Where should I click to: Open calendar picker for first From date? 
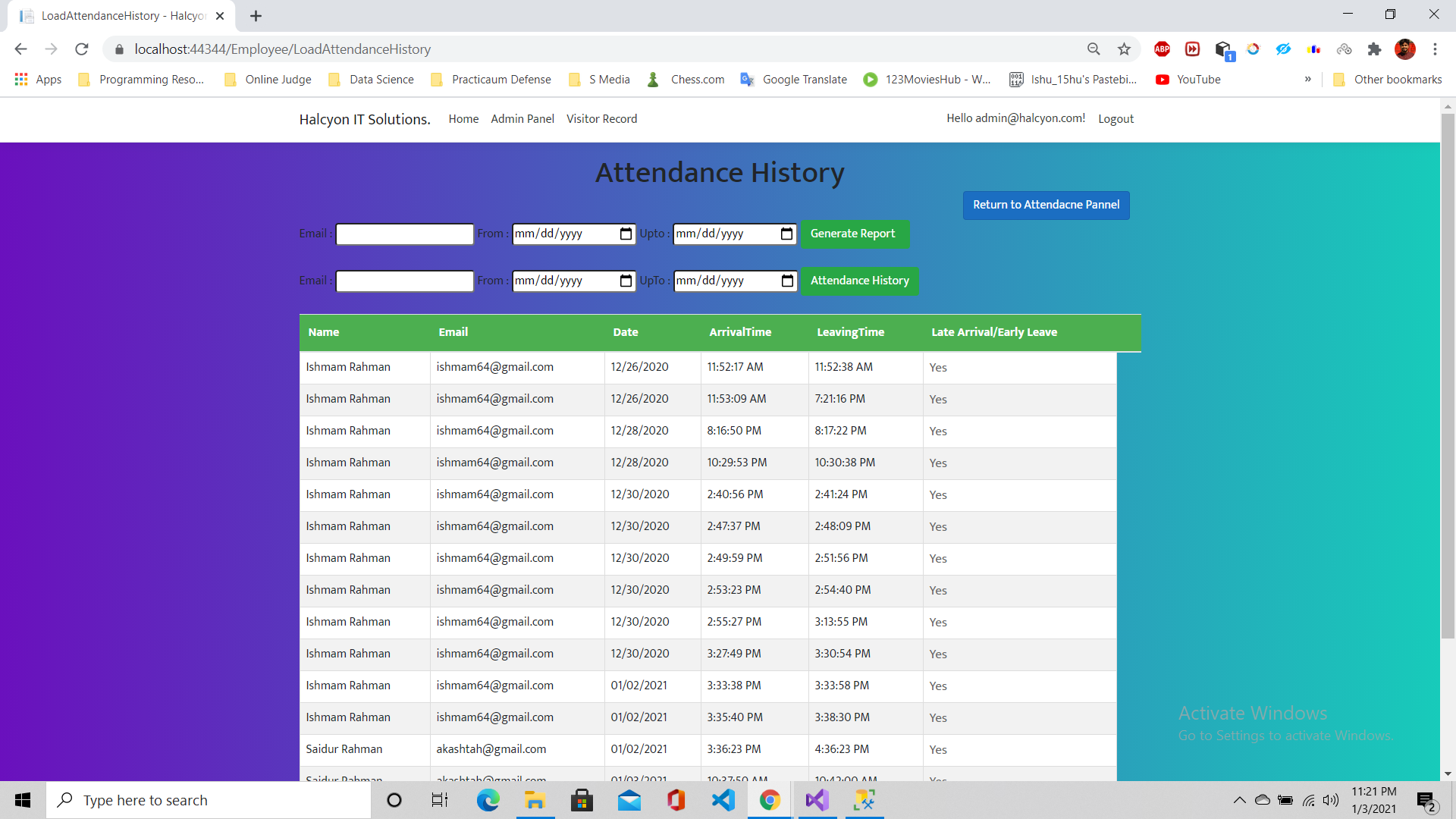(x=626, y=234)
